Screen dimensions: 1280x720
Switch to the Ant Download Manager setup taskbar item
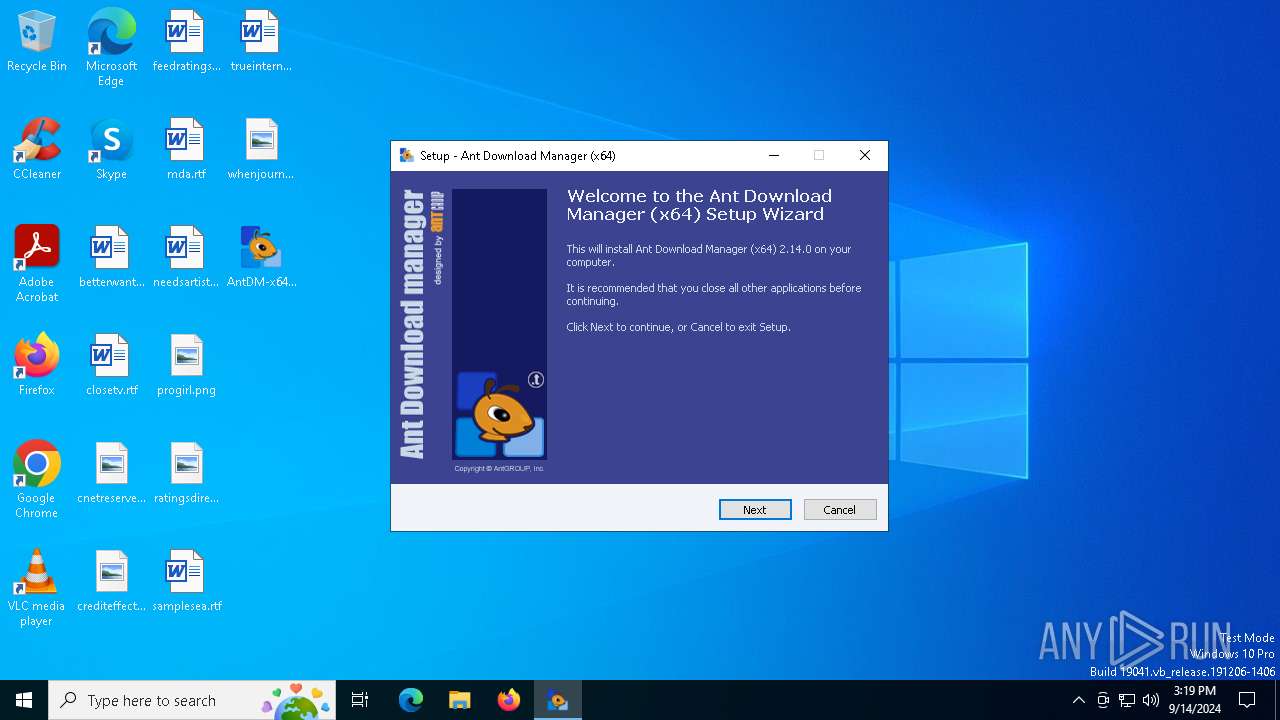pyautogui.click(x=558, y=700)
